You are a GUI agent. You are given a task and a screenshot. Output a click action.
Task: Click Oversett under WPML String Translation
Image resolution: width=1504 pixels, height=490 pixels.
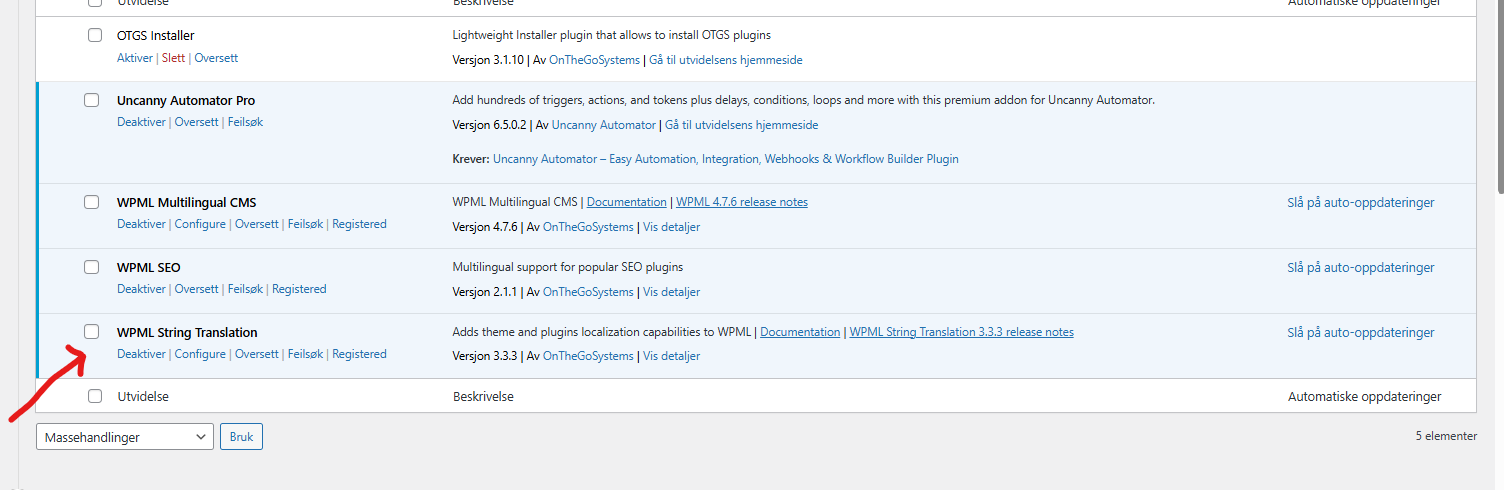click(x=257, y=354)
